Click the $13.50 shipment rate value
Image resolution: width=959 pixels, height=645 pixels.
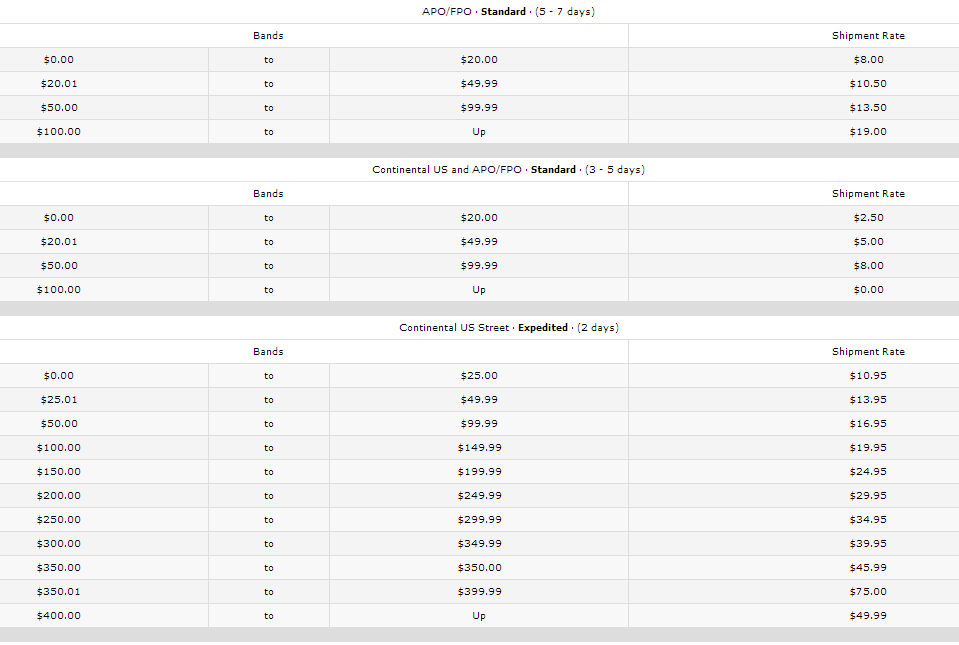(867, 108)
